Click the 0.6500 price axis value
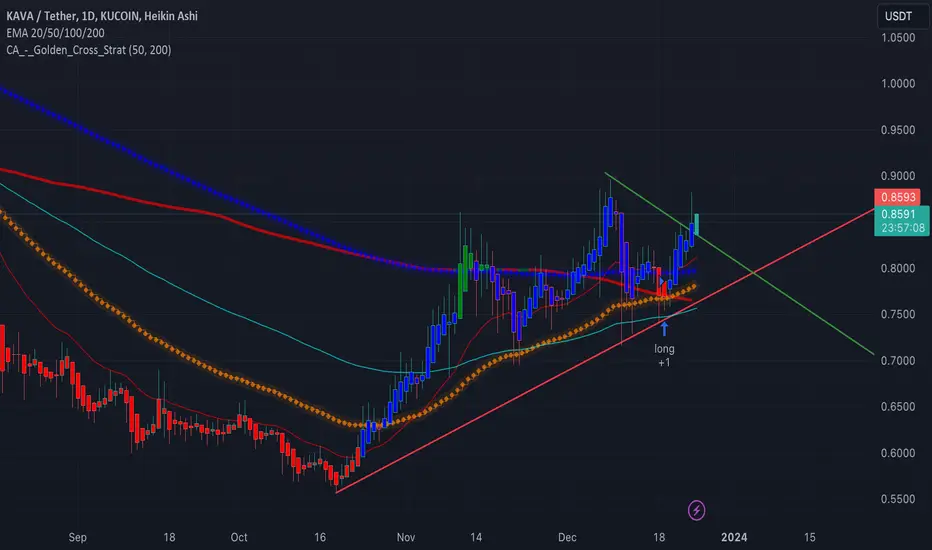The height and width of the screenshot is (550, 932). pyautogui.click(x=898, y=407)
